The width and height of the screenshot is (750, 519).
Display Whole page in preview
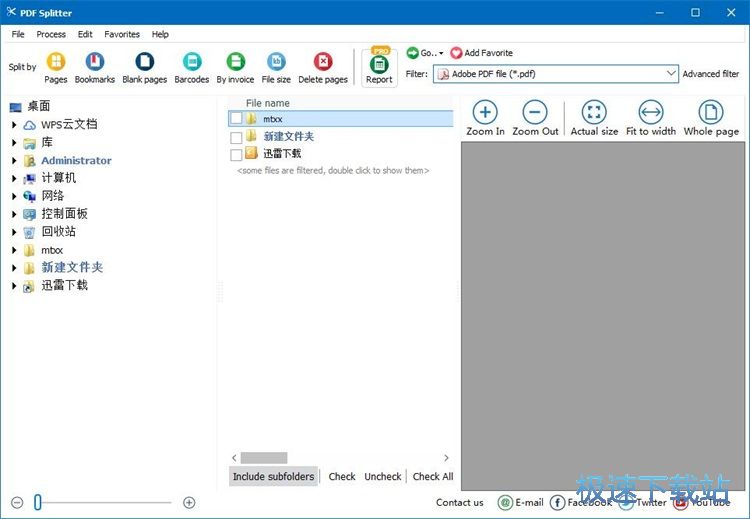point(711,118)
